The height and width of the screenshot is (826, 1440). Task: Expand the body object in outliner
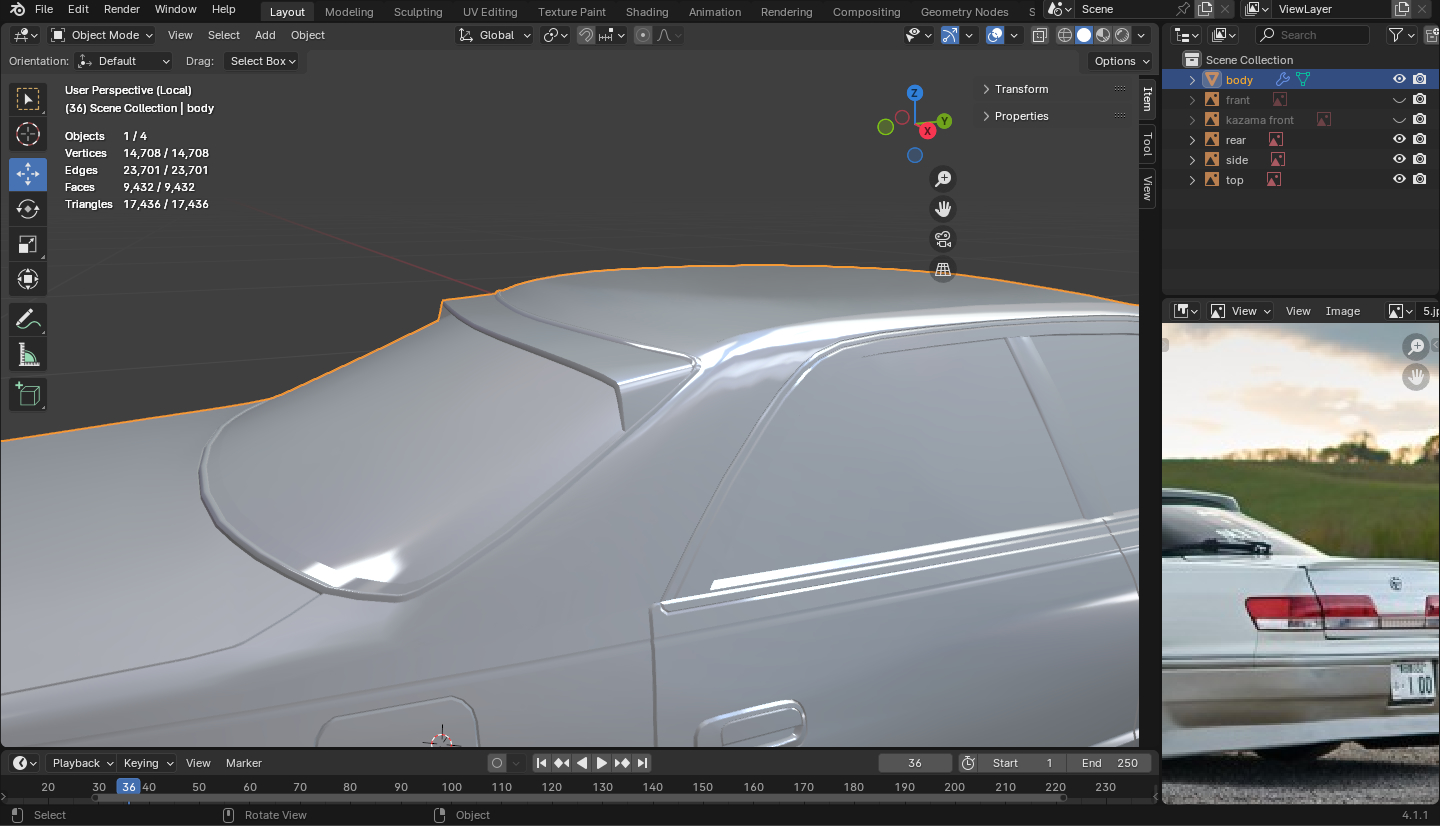(x=1192, y=80)
